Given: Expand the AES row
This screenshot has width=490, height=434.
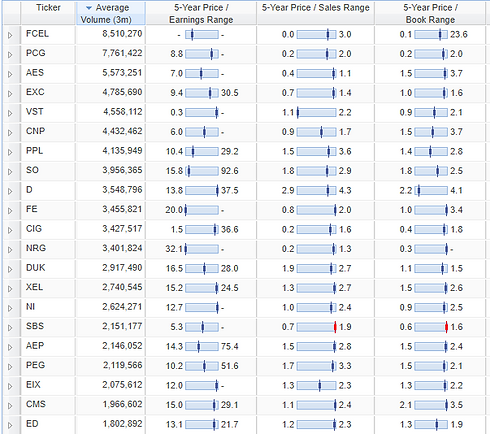Looking at the screenshot, I should coord(10,74).
